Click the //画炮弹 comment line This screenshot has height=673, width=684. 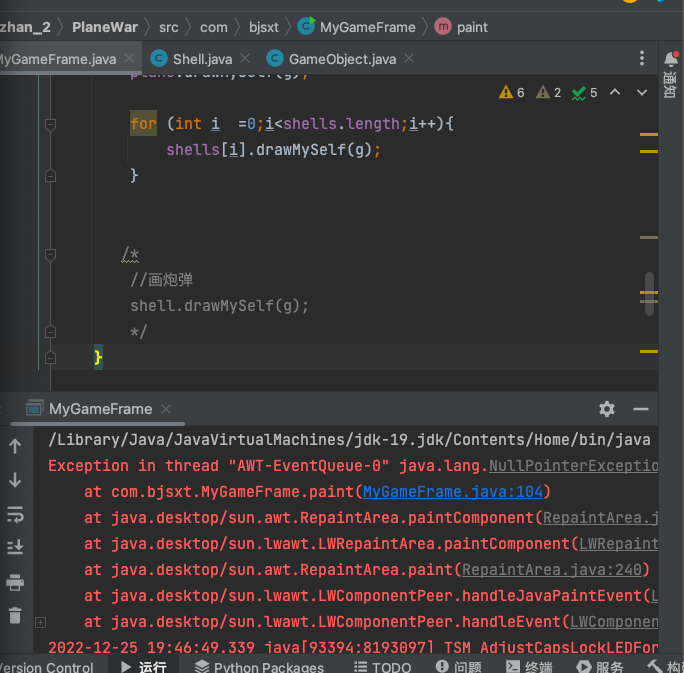click(x=162, y=280)
